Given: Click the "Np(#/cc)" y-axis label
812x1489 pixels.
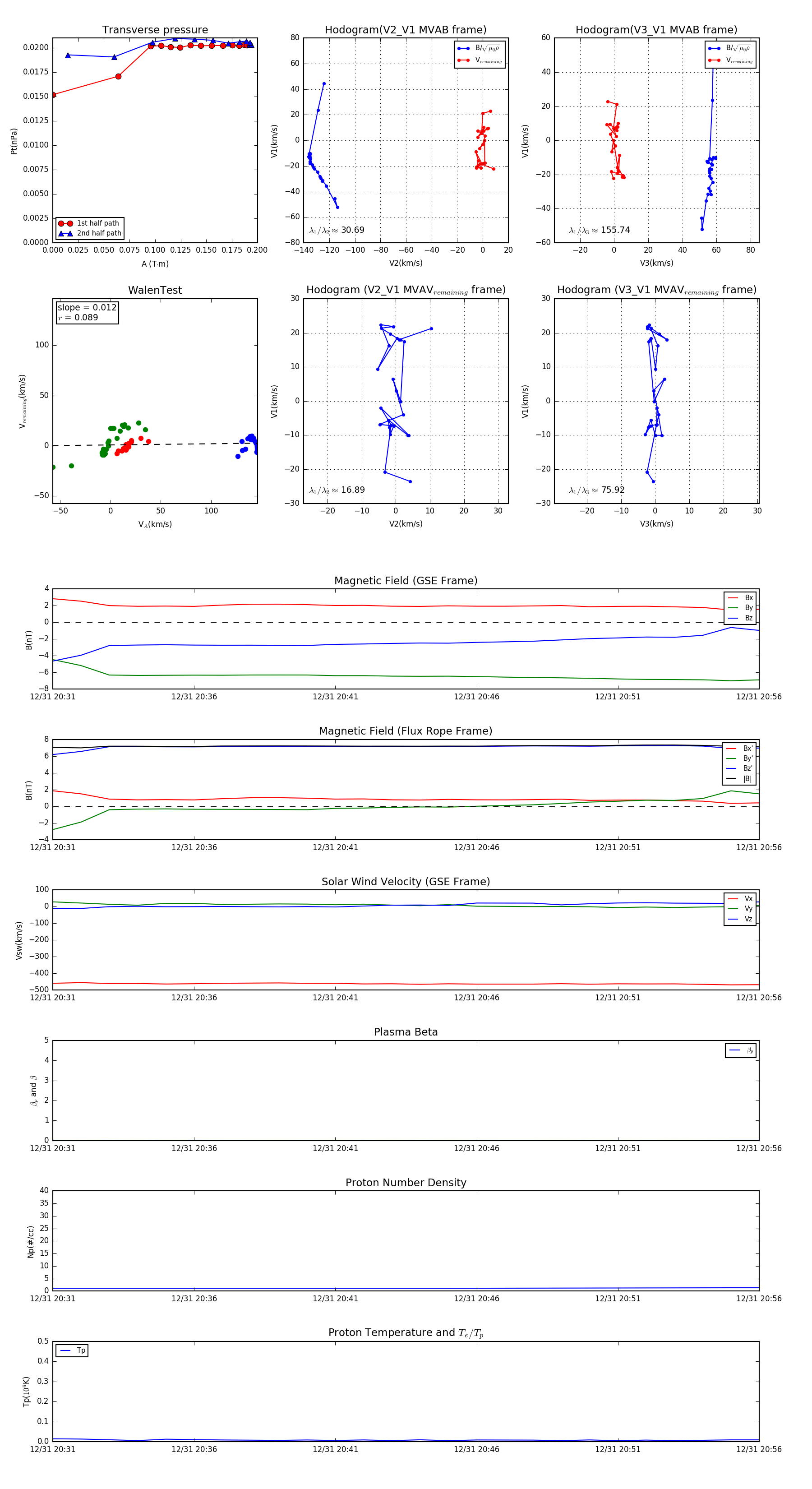Looking at the screenshot, I should [31, 1242].
